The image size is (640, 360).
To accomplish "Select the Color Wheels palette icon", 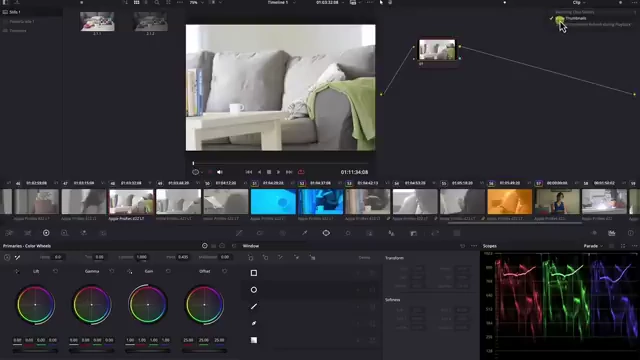I will [46, 233].
